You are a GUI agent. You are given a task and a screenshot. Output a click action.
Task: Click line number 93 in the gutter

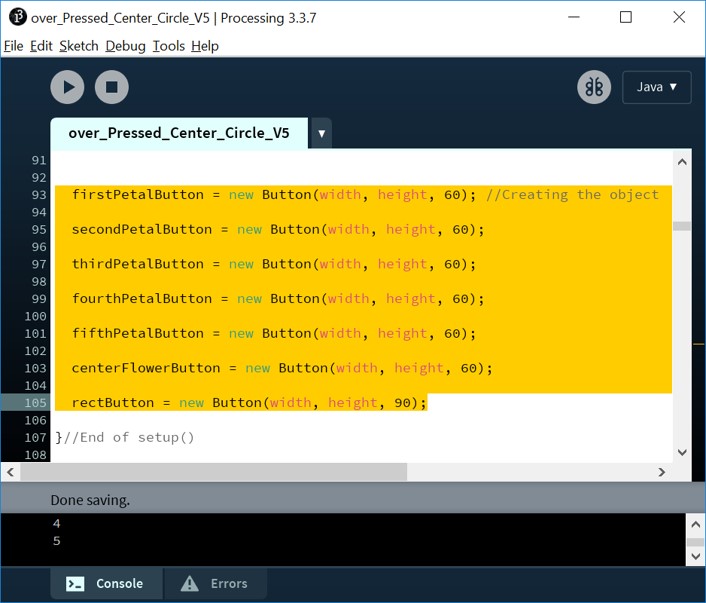pos(39,195)
